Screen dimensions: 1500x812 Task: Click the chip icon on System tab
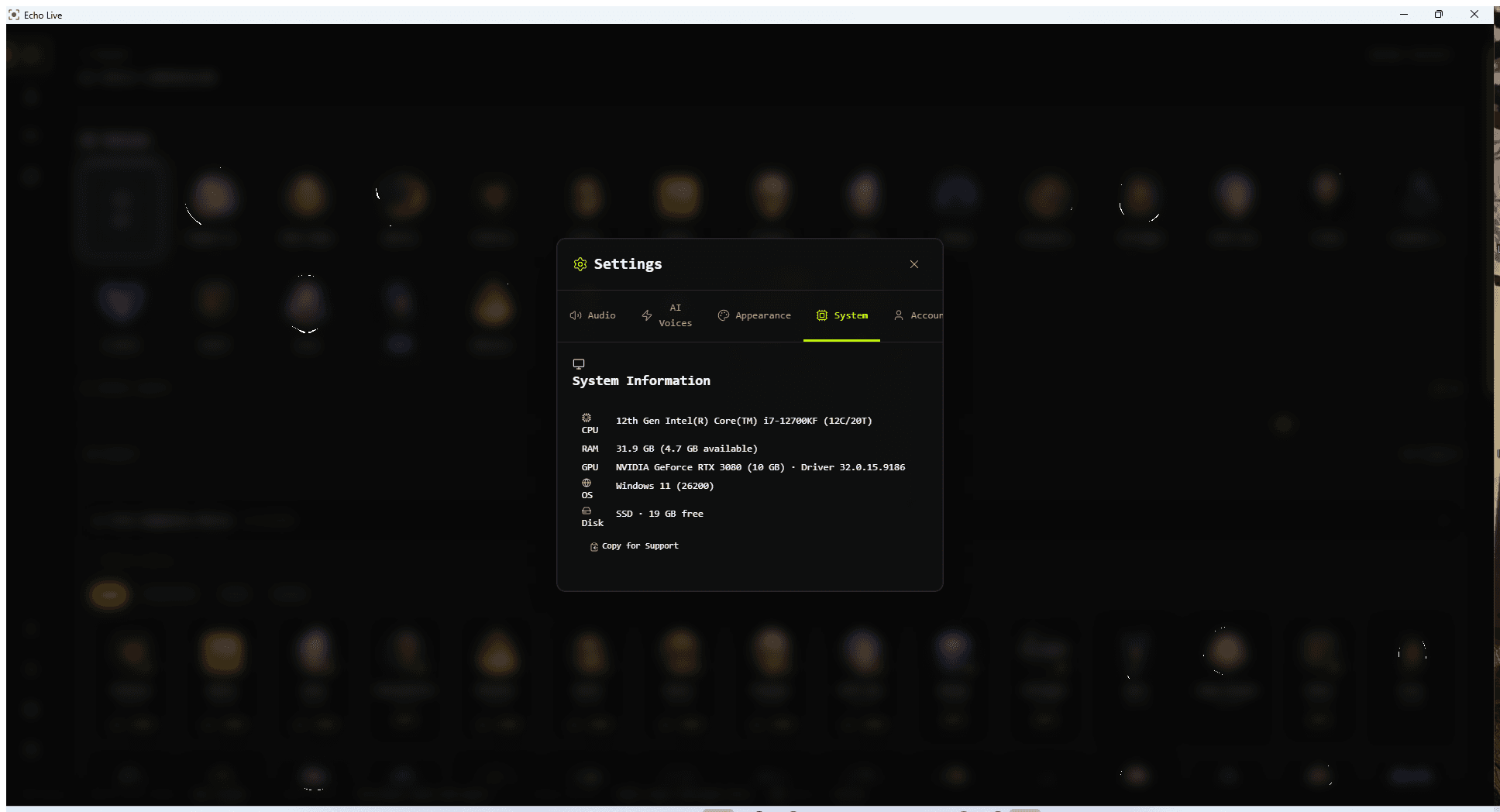point(822,315)
